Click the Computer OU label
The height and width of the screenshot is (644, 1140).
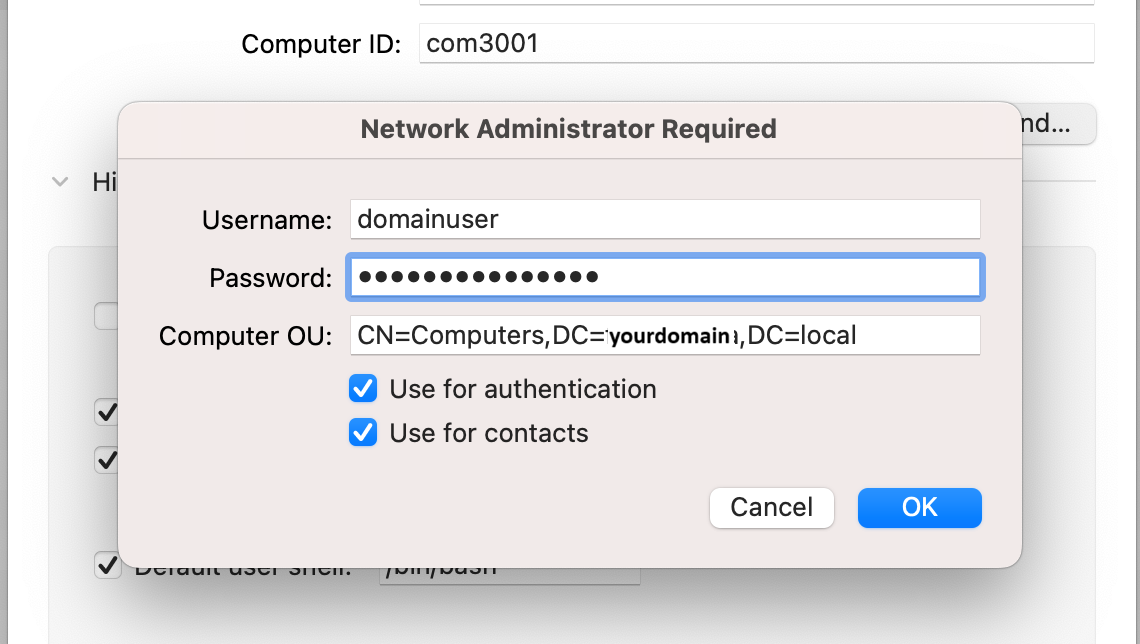(246, 336)
